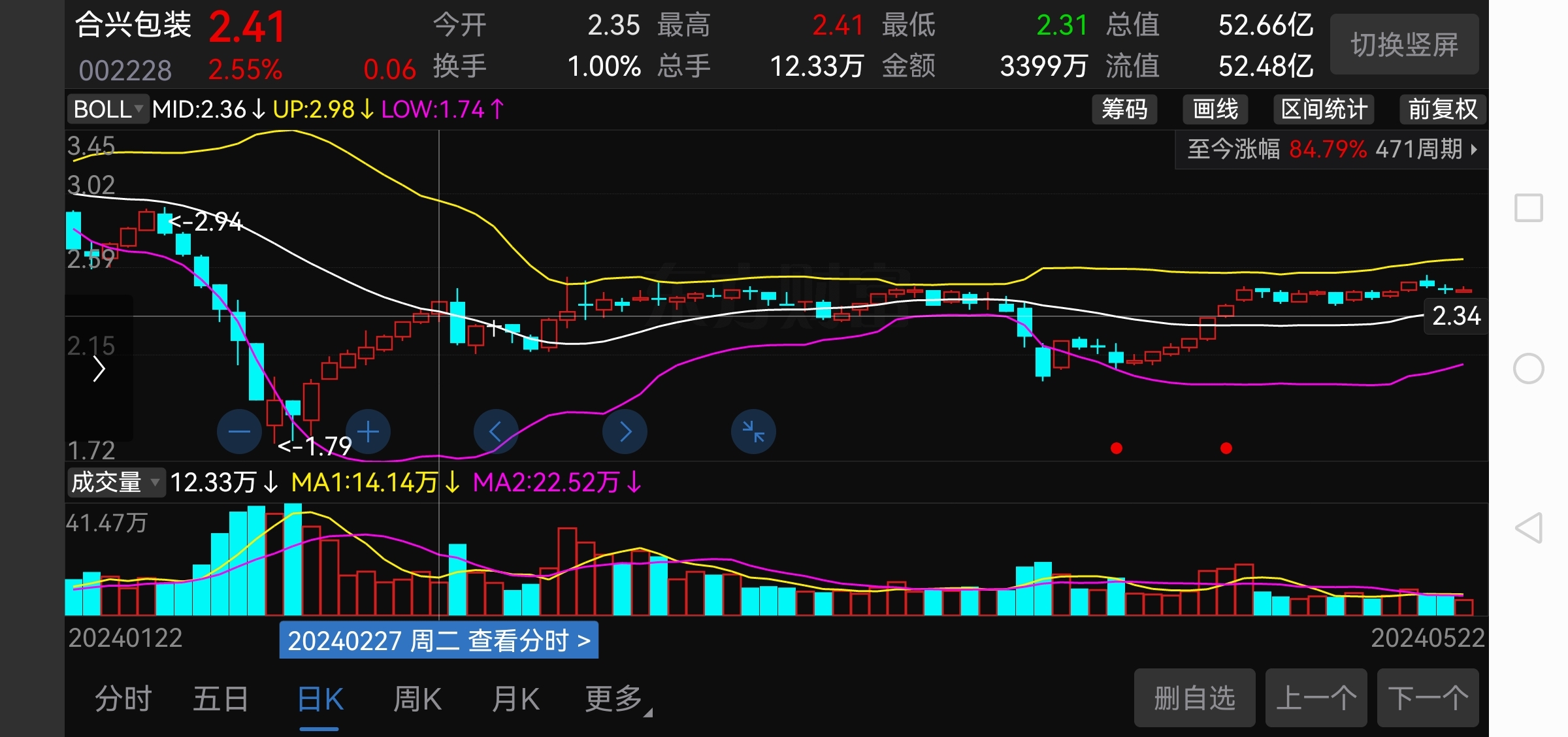Image resolution: width=1568 pixels, height=737 pixels.
Task: Click the zoom in plus chart button
Action: tap(368, 432)
